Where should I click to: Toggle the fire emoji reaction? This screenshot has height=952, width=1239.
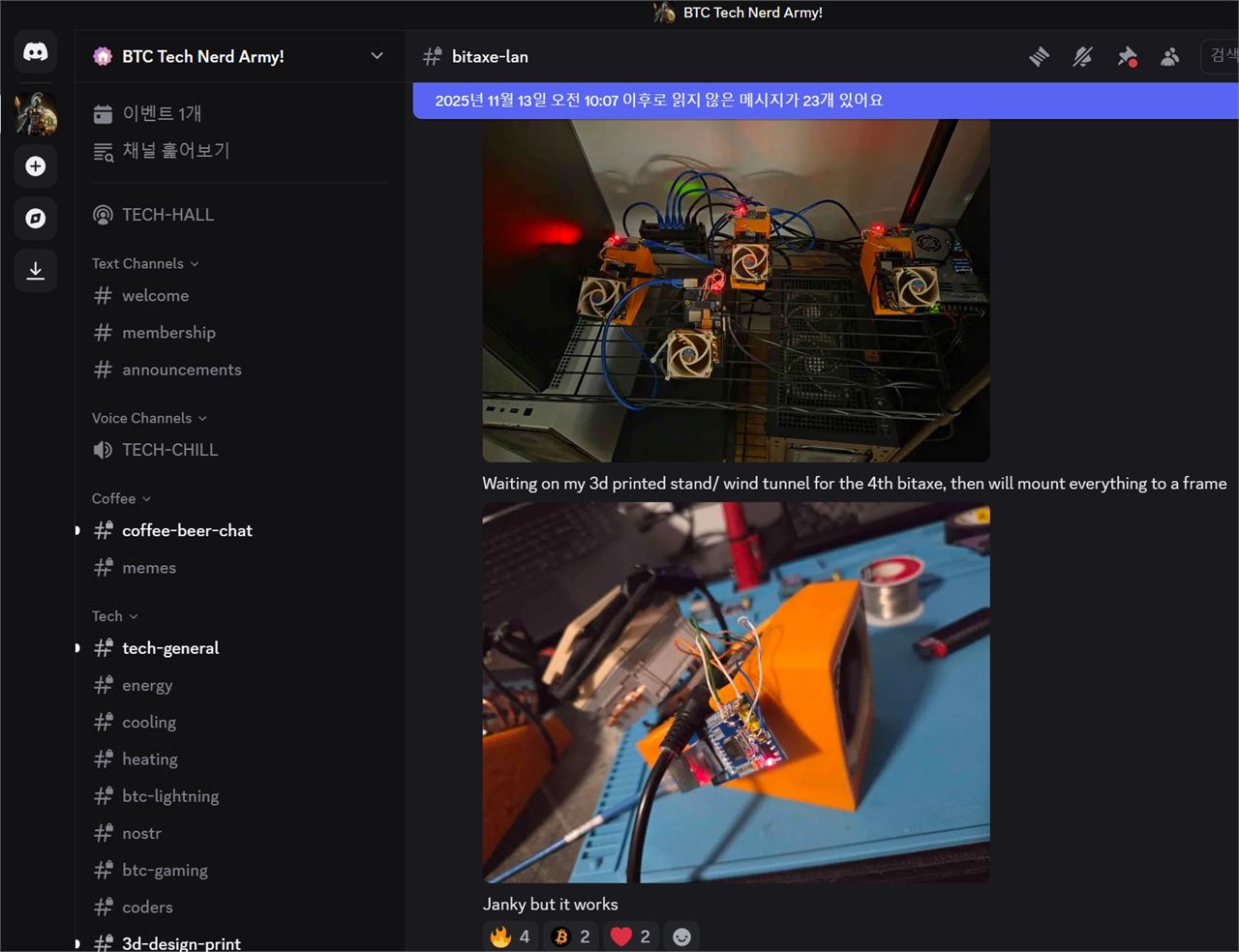click(510, 937)
